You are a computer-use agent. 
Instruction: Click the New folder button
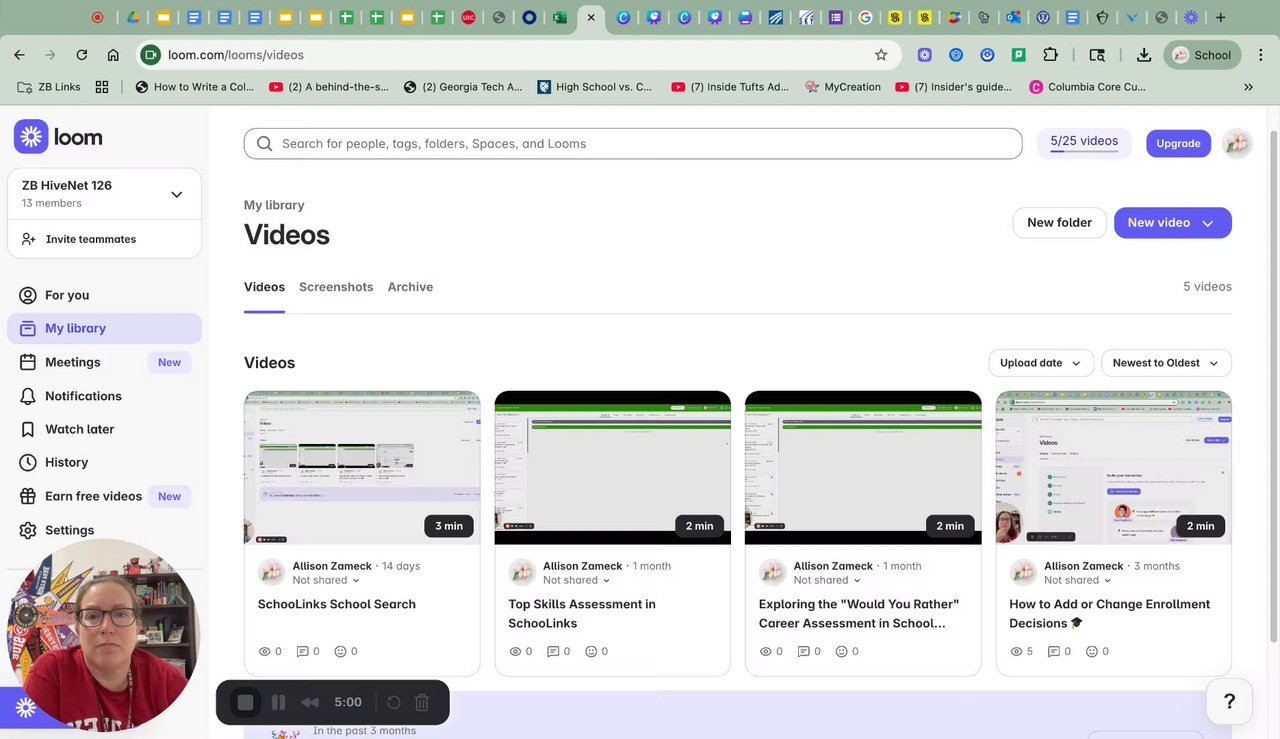[x=1059, y=222]
